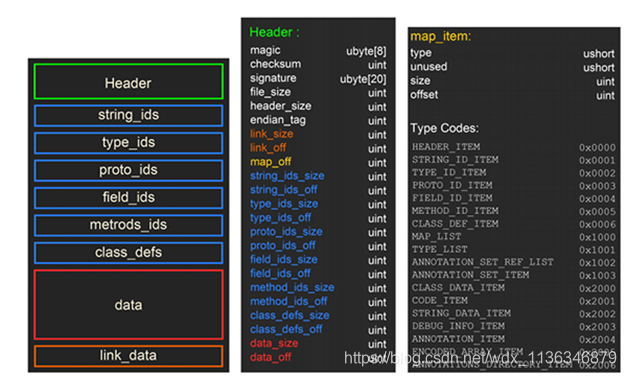Select the "0x1000" code value
Image resolution: width=627 pixels, height=377 pixels.
click(597, 237)
